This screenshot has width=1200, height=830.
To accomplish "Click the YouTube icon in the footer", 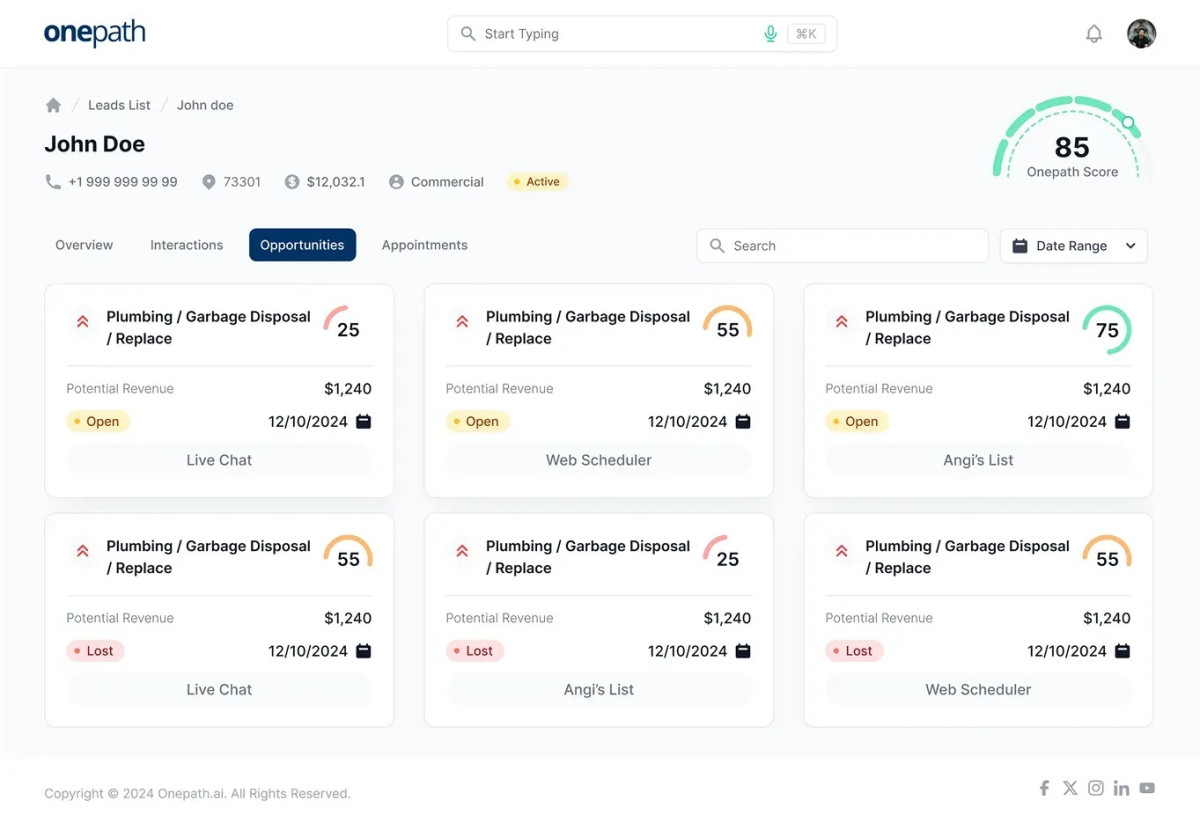I will 1147,788.
